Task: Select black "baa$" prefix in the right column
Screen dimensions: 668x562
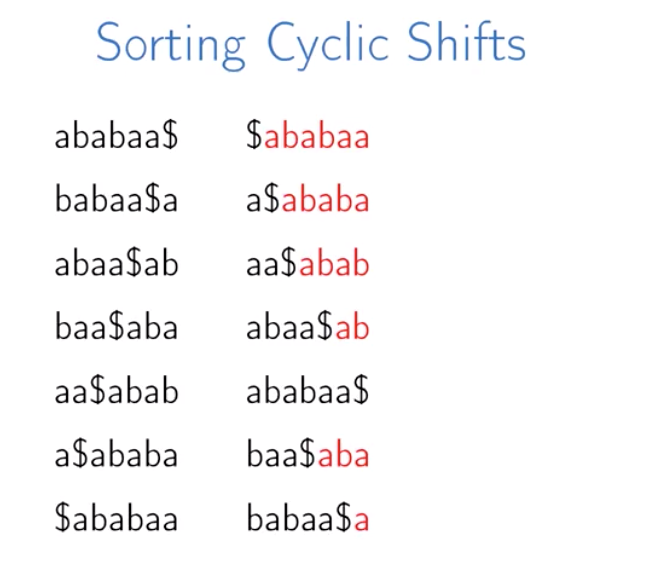Action: click(x=281, y=456)
